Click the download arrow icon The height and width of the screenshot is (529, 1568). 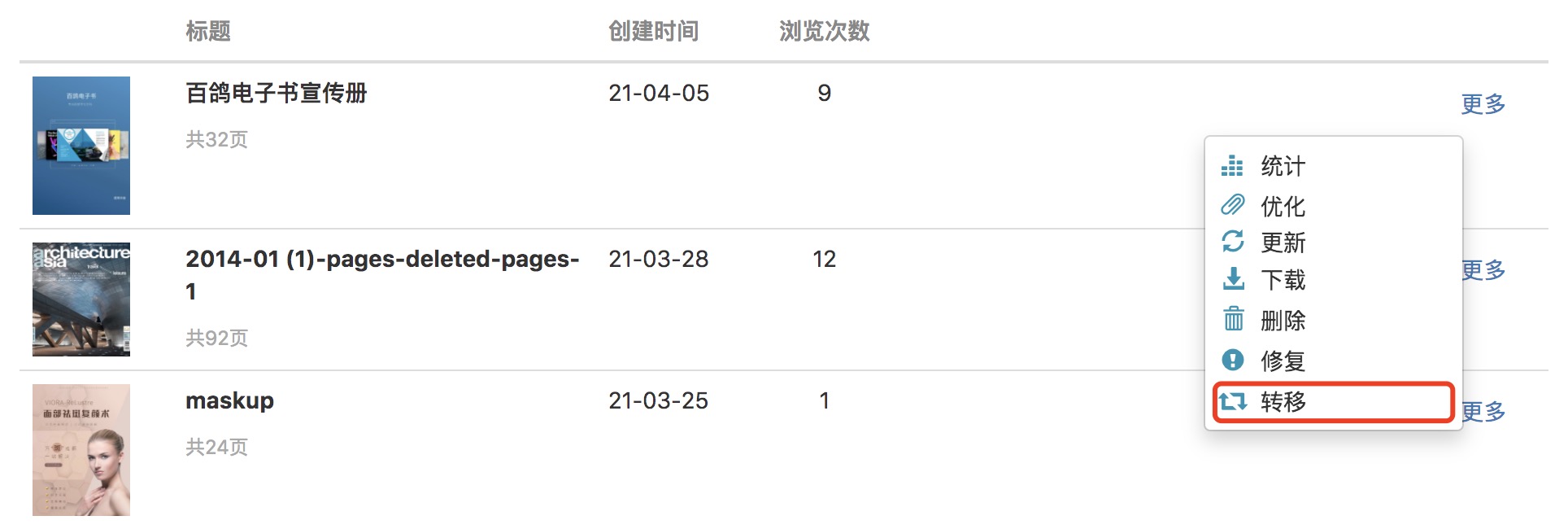pyautogui.click(x=1233, y=279)
